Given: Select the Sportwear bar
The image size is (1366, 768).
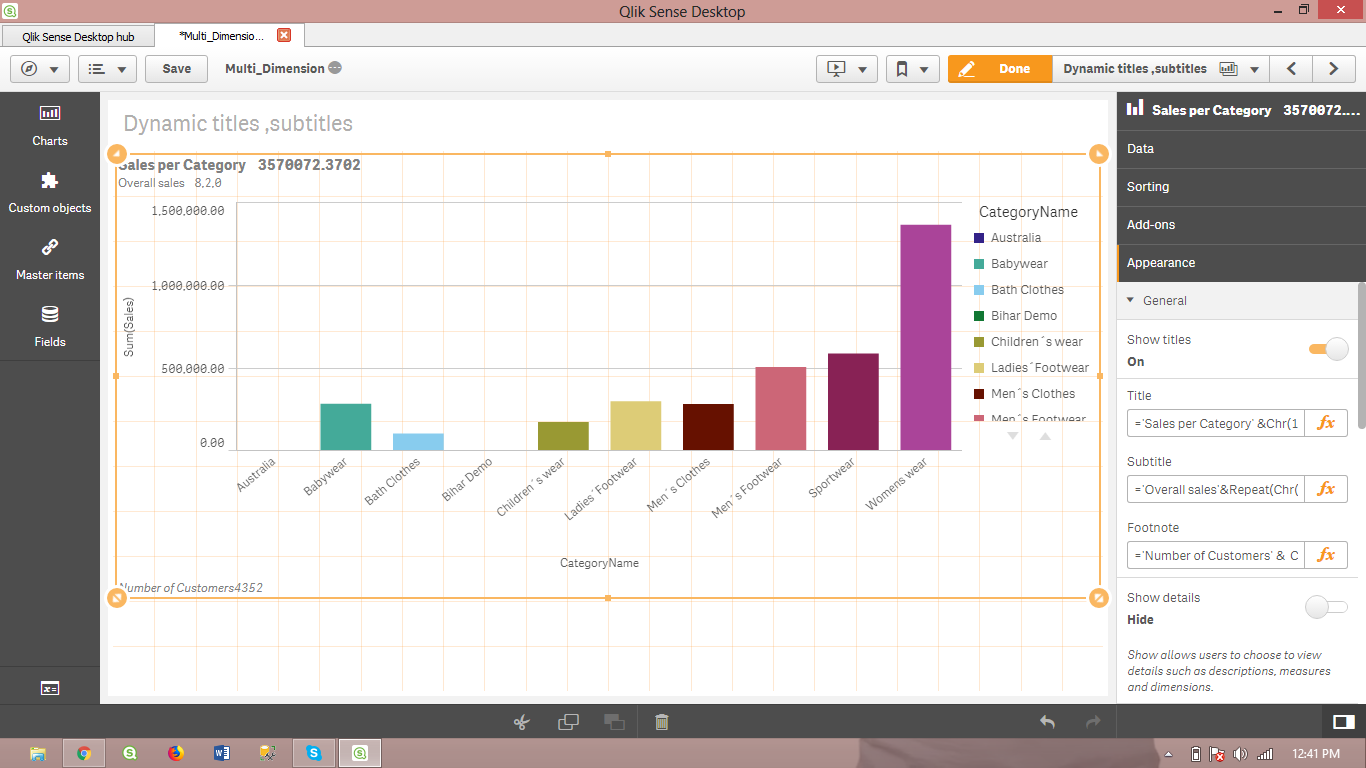Looking at the screenshot, I should (853, 402).
